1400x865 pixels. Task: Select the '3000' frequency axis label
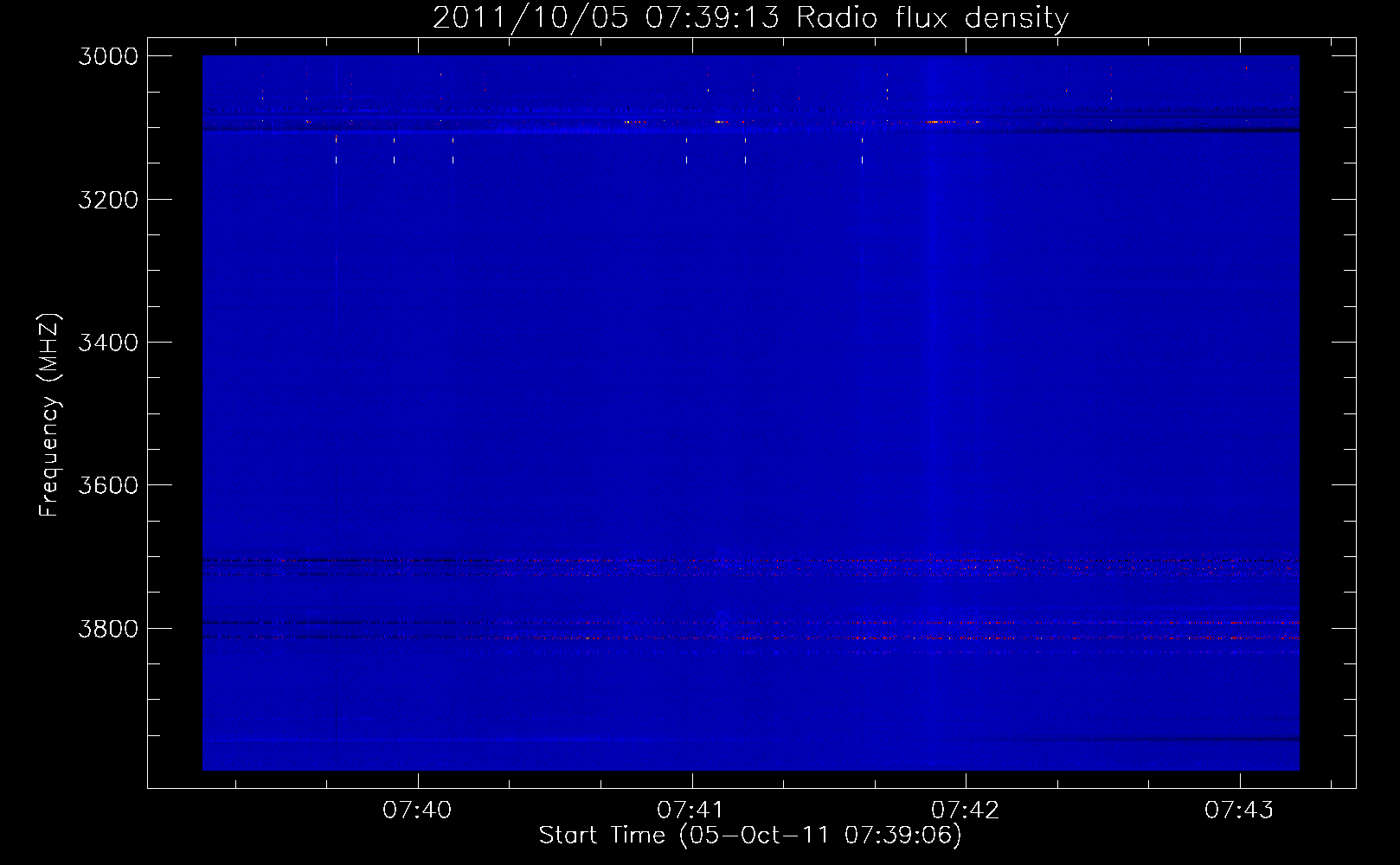[x=108, y=56]
